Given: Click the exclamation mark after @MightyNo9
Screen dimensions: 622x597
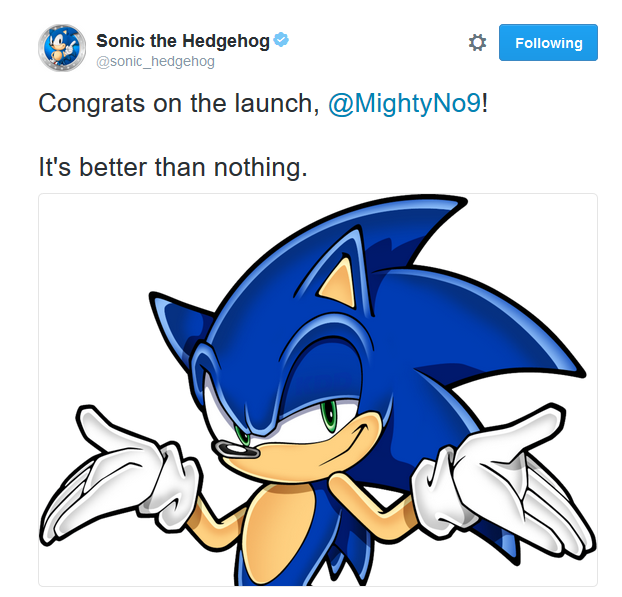Looking at the screenshot, I should (485, 104).
